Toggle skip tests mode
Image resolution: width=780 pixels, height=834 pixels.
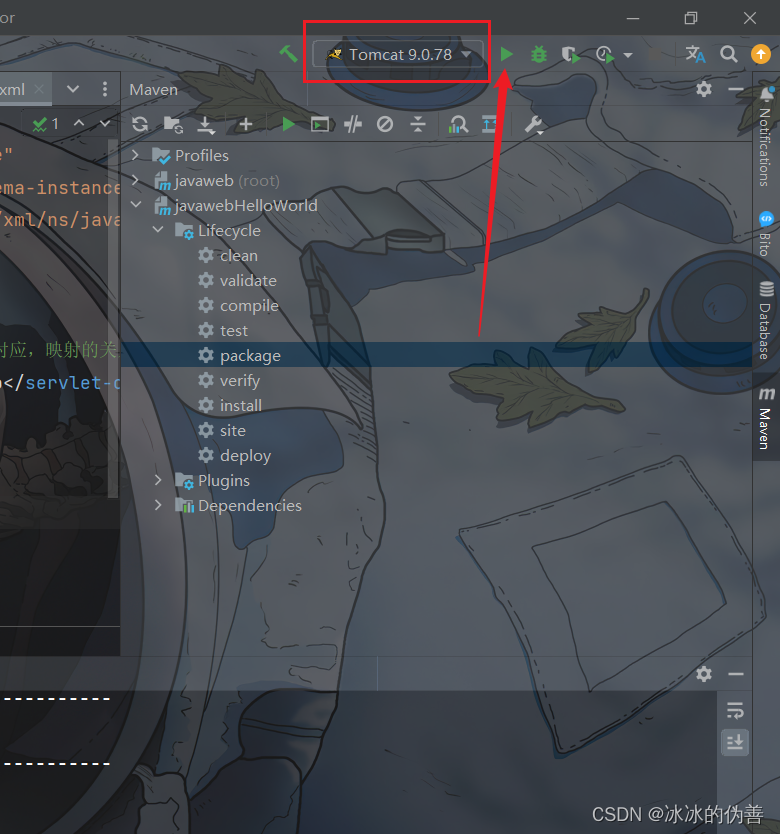click(x=385, y=124)
